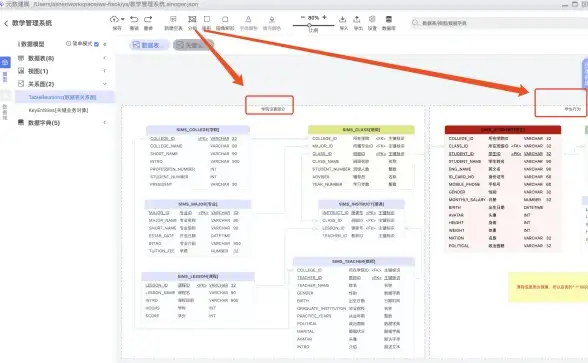Click the undo arrow icon in the toolbar
The width and height of the screenshot is (588, 363).
(134, 19)
